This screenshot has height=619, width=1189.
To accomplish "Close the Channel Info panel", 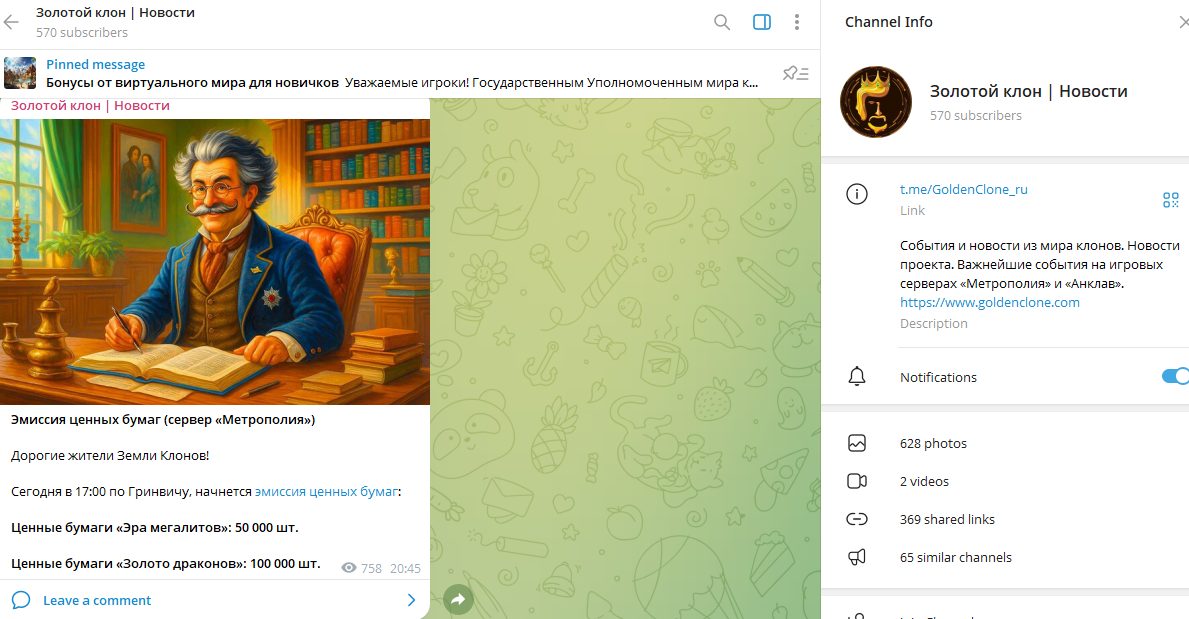I will [x=1183, y=23].
